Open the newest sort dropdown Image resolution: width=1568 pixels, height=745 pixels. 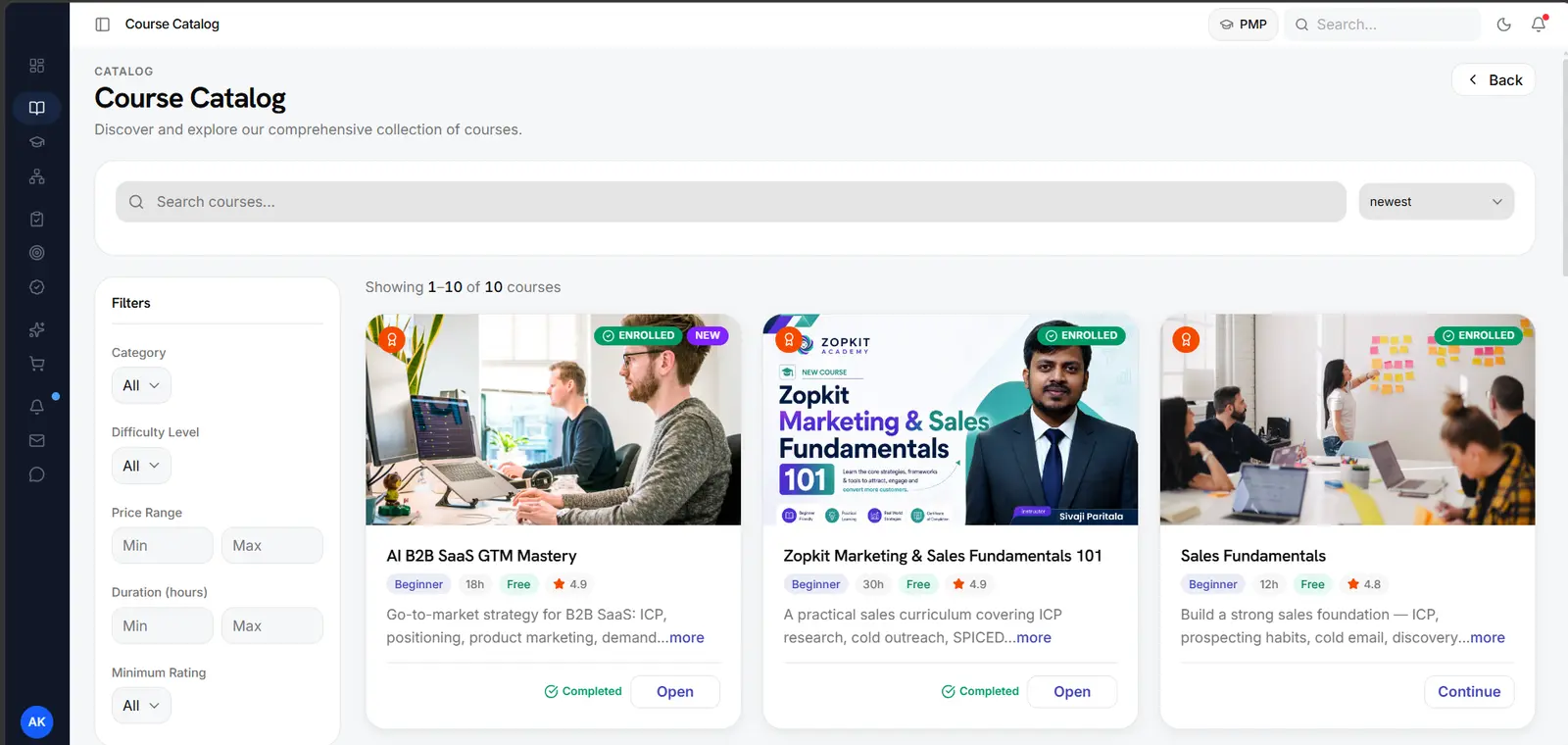[x=1436, y=202]
